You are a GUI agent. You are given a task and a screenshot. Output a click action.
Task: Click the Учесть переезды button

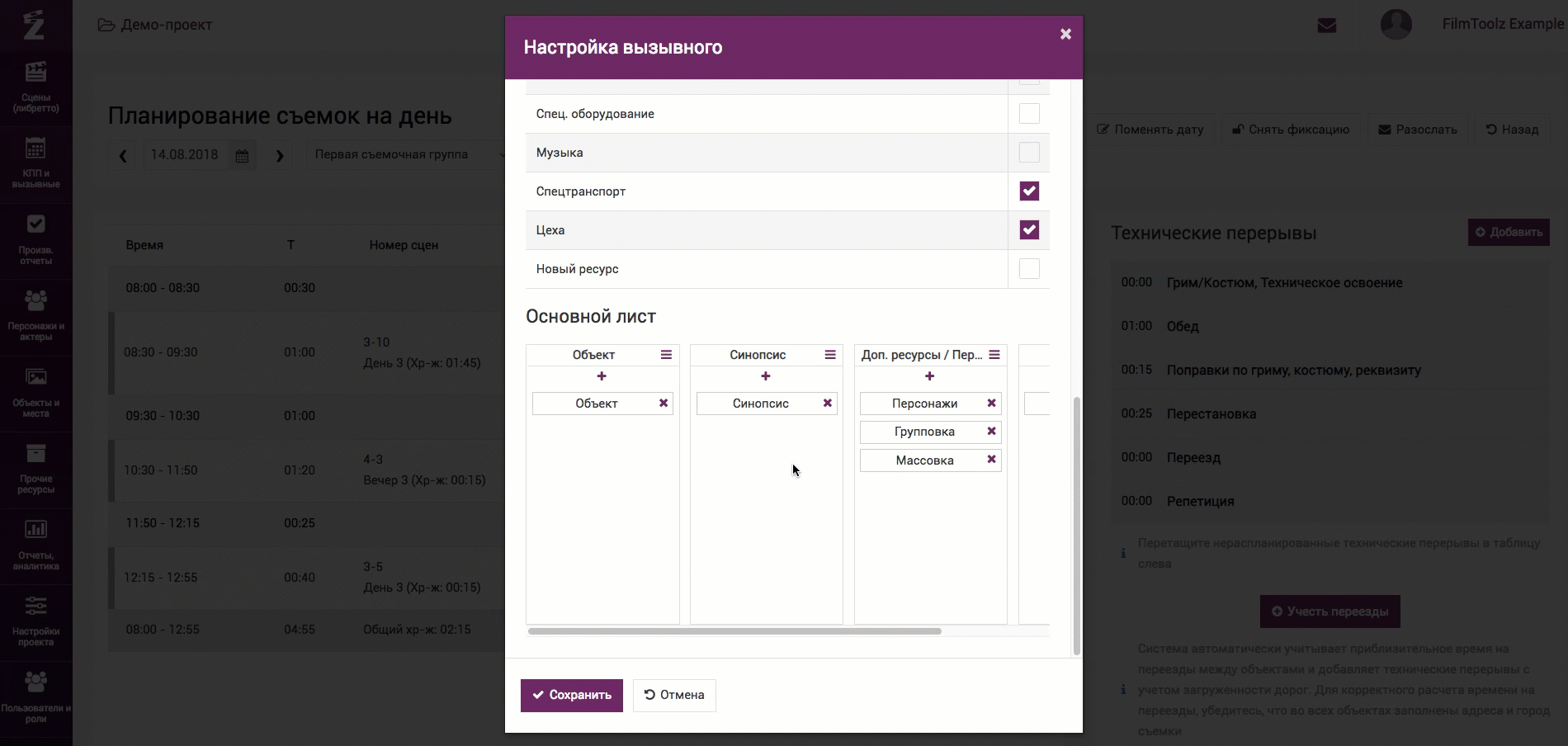[1330, 611]
